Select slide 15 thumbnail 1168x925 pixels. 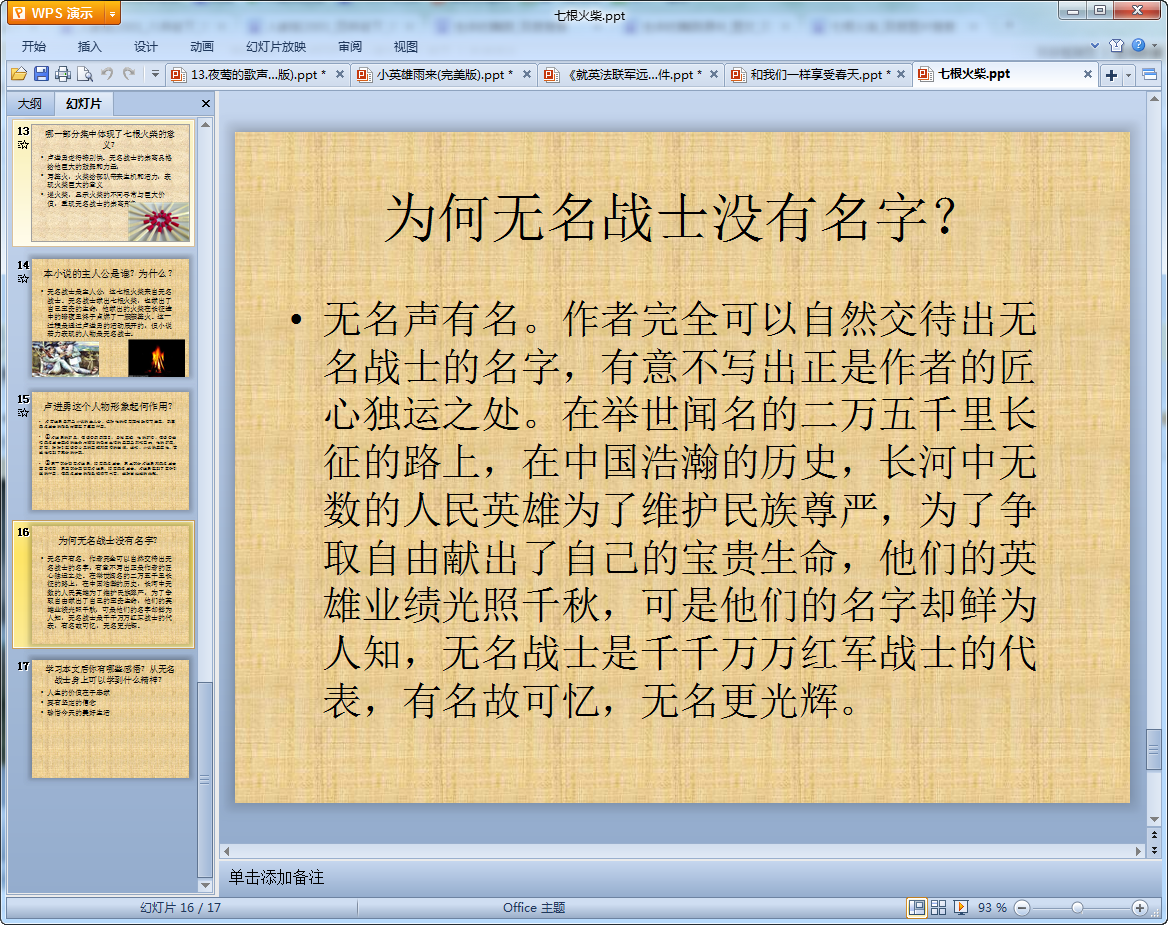110,451
